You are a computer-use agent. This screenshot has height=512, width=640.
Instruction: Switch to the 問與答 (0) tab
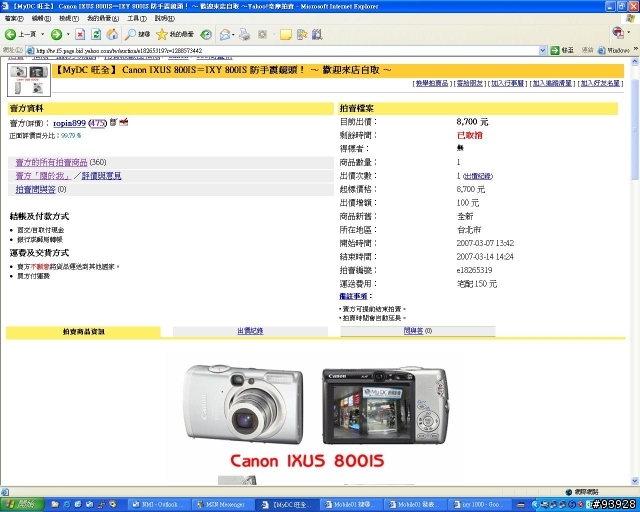tap(418, 331)
